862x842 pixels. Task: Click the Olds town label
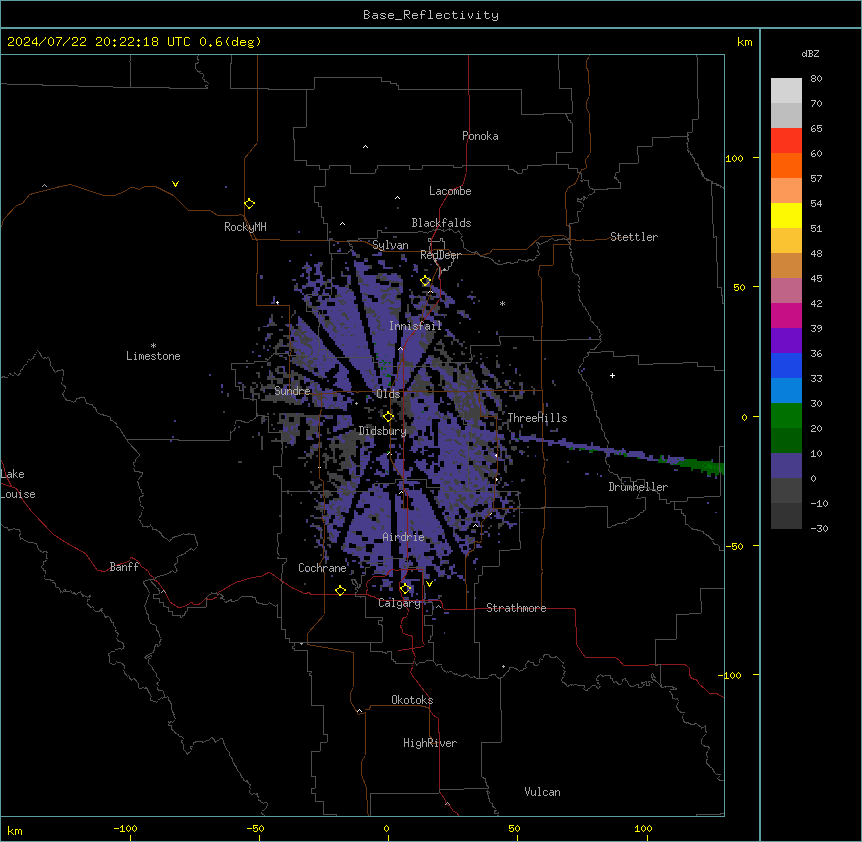[388, 394]
